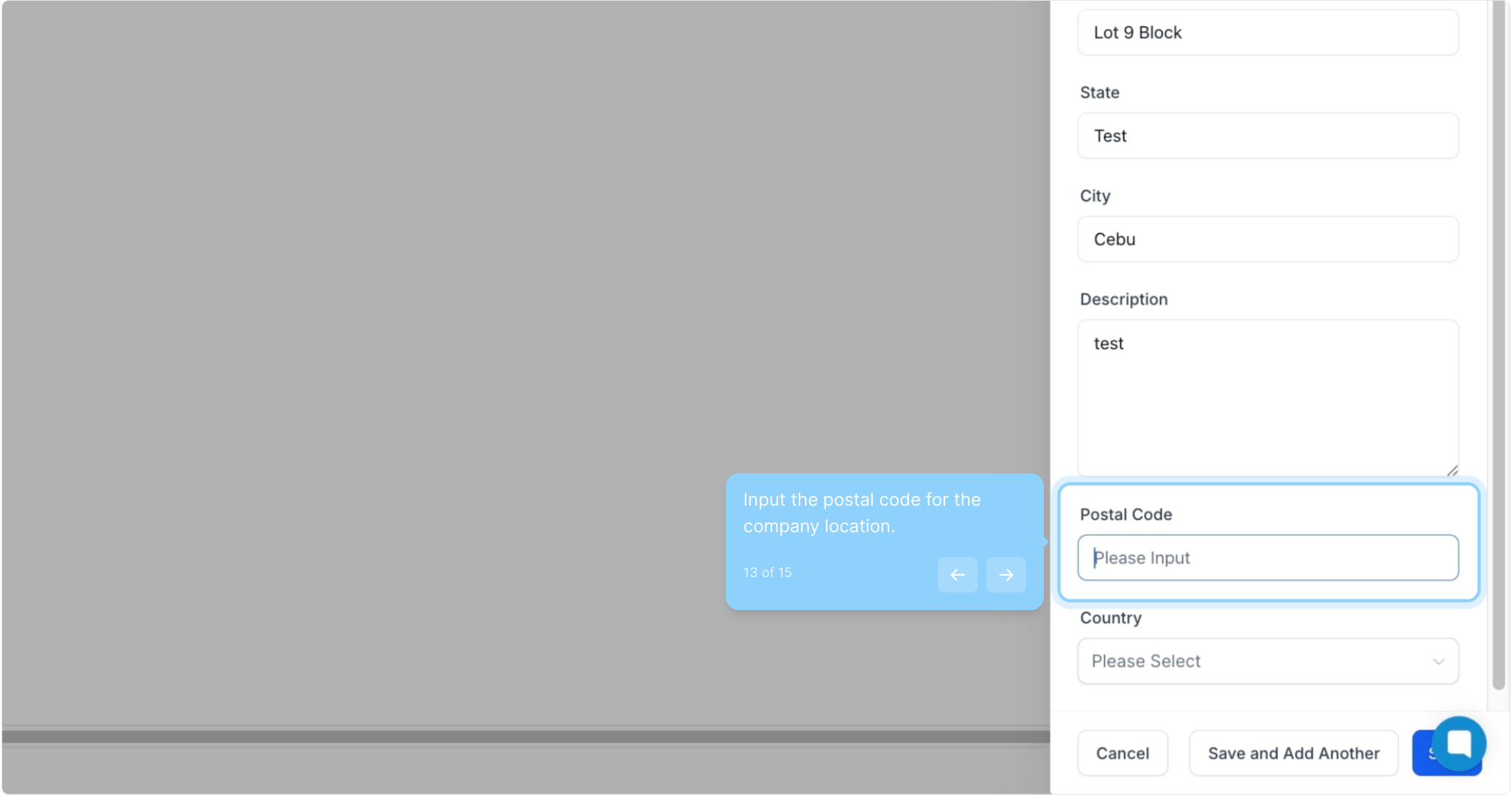Grab the Description textarea resize handle
The height and width of the screenshot is (795, 1512).
tap(1452, 471)
